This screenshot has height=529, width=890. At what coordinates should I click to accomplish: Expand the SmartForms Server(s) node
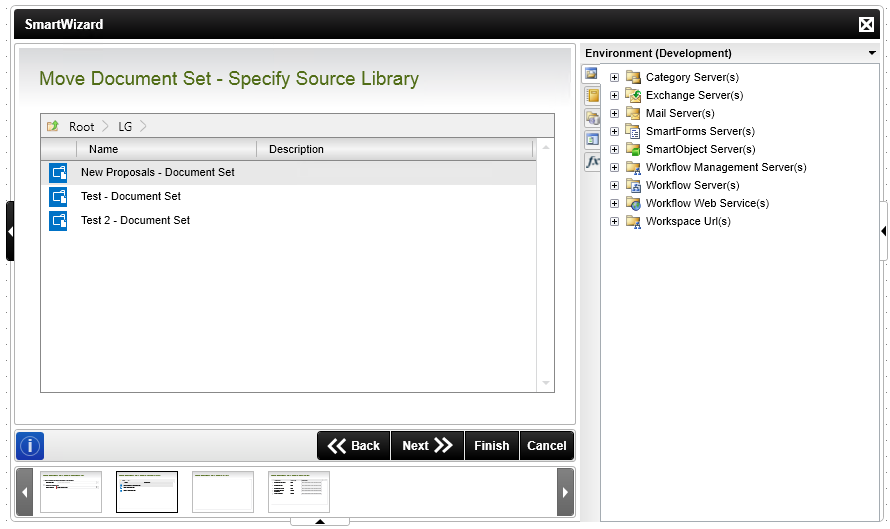pyautogui.click(x=614, y=131)
